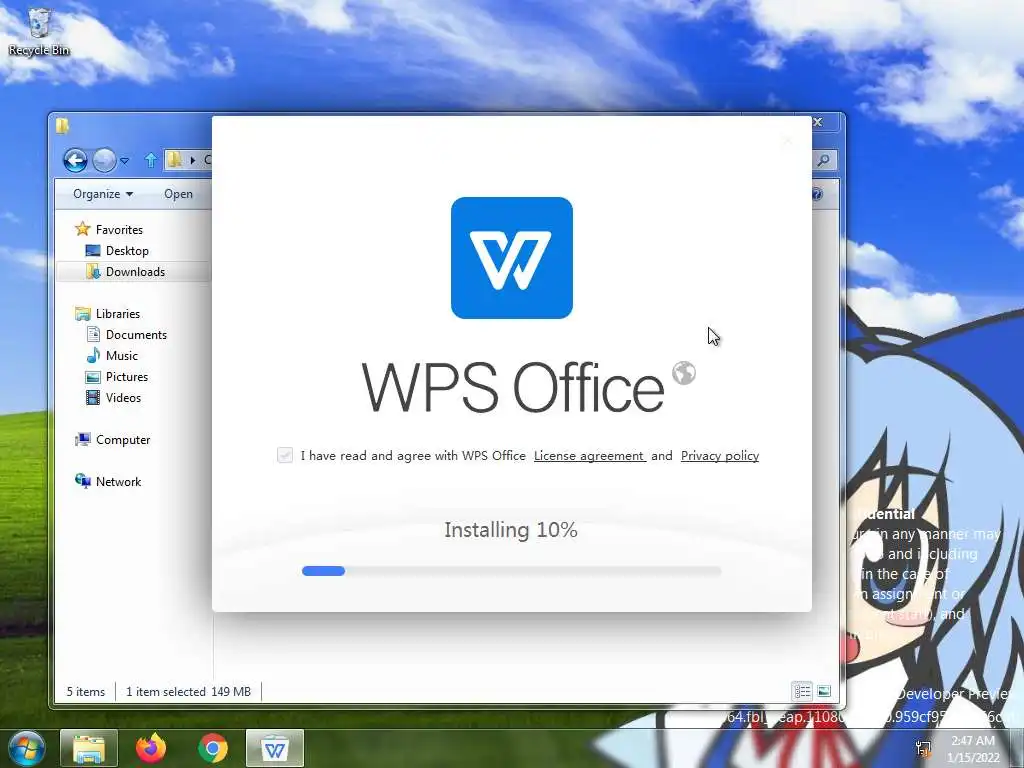Open the Pictures library
The height and width of the screenshot is (768, 1024).
tap(127, 377)
